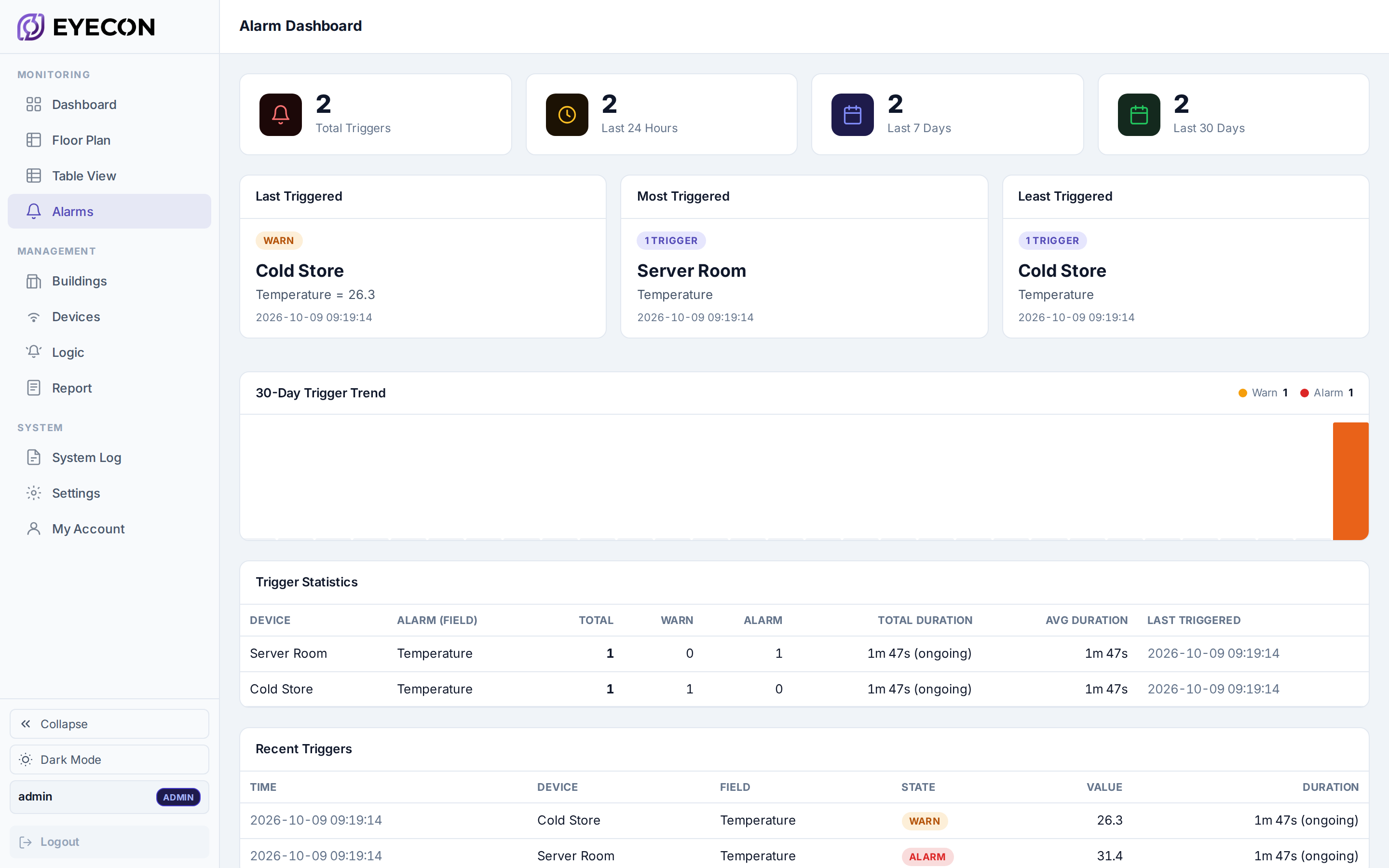1389x868 pixels.
Task: Toggle Dark Mode
Action: (109, 759)
